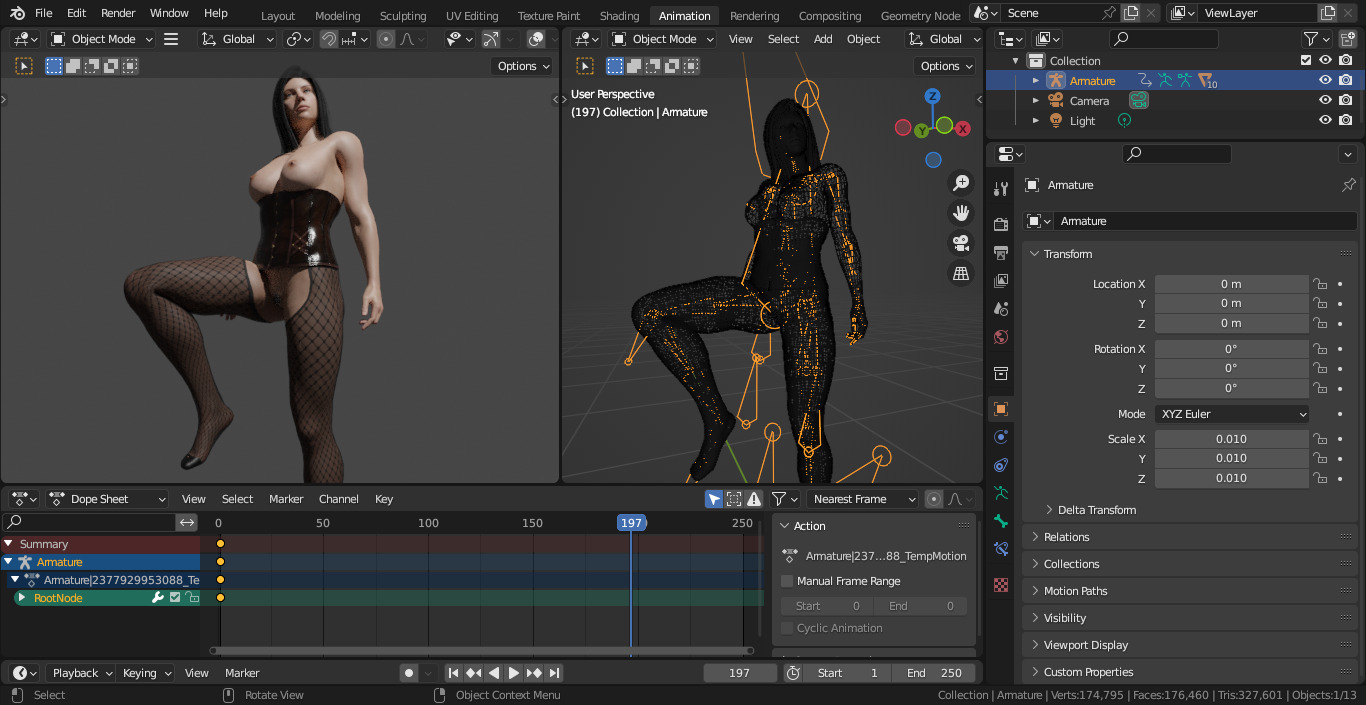Viewport: 1366px width, 705px height.
Task: Open the Add menu in right viewport
Action: pyautogui.click(x=823, y=39)
